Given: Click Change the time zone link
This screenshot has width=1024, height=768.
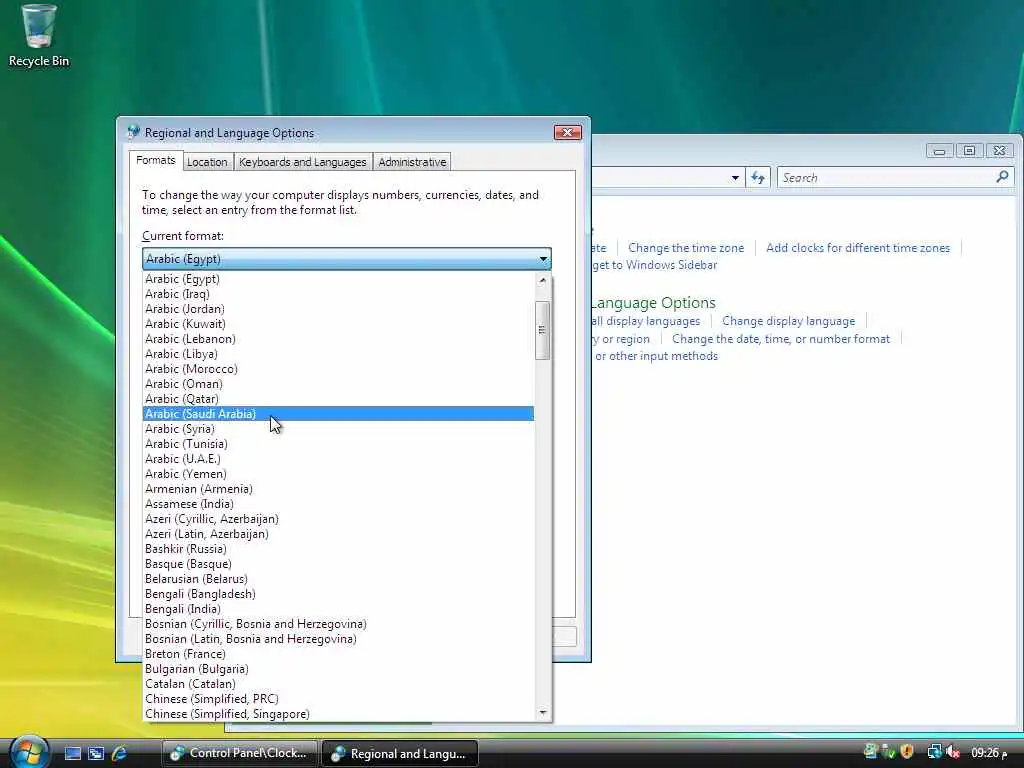Looking at the screenshot, I should pyautogui.click(x=686, y=248).
